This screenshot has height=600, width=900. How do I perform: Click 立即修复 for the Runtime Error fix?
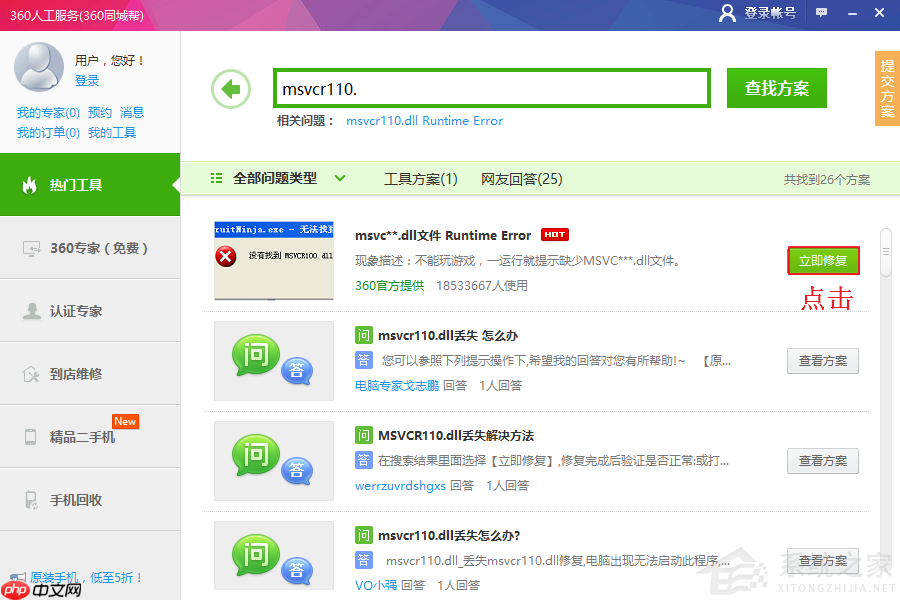coord(823,258)
